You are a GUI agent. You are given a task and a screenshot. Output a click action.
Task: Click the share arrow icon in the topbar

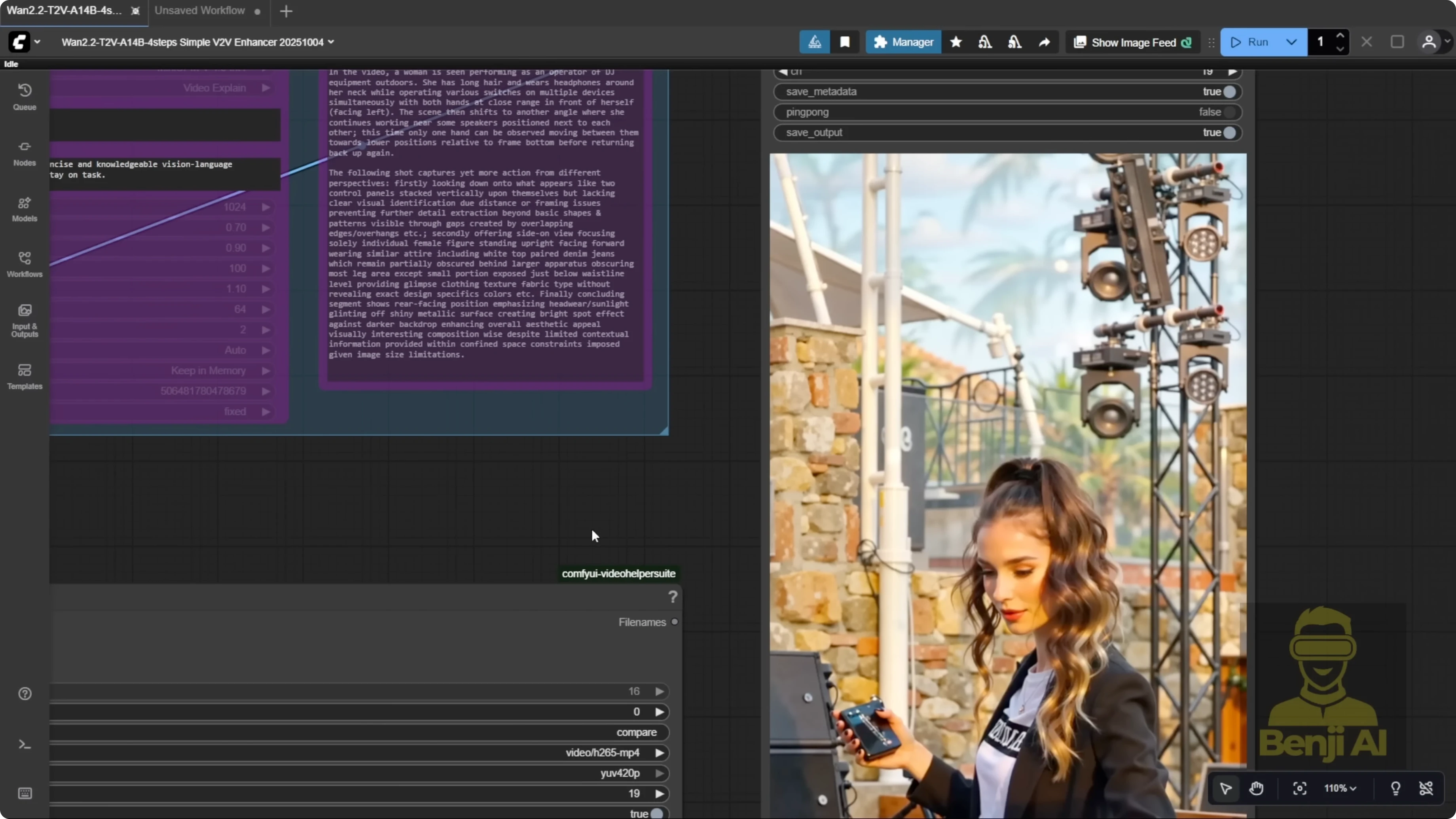tap(1045, 42)
